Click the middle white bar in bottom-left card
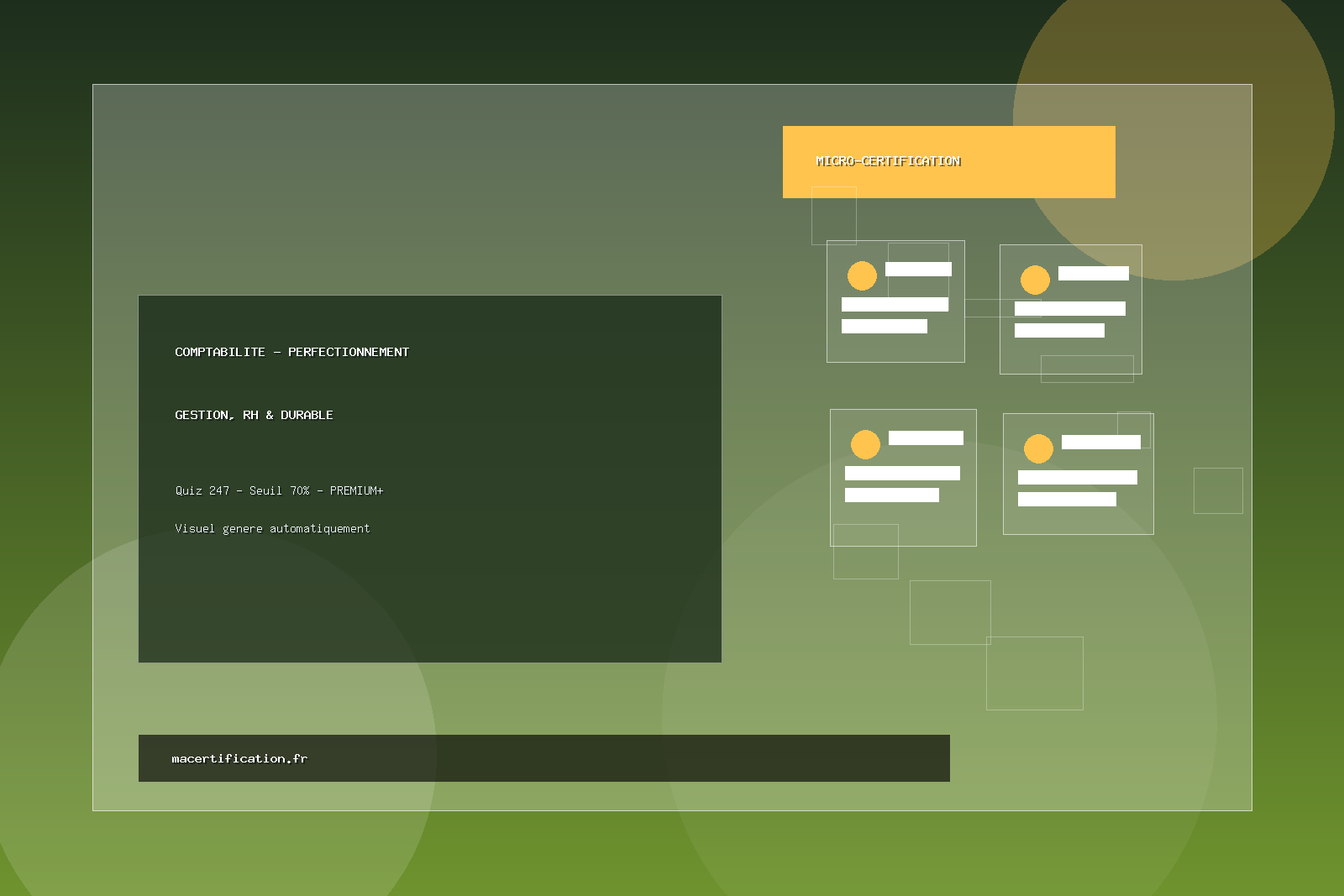This screenshot has height=896, width=1344. (x=902, y=473)
